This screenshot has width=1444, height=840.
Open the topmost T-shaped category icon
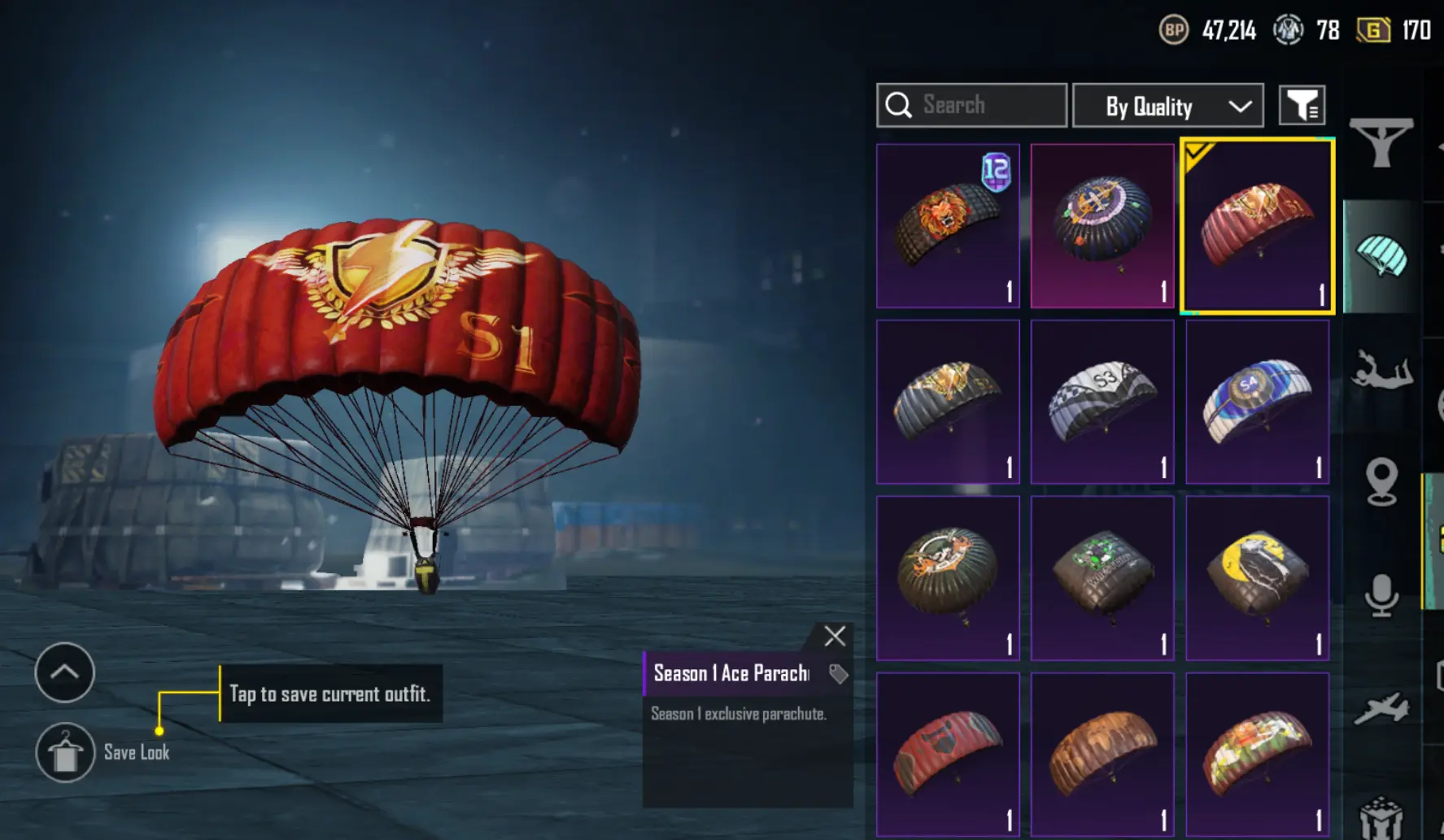coord(1381,142)
